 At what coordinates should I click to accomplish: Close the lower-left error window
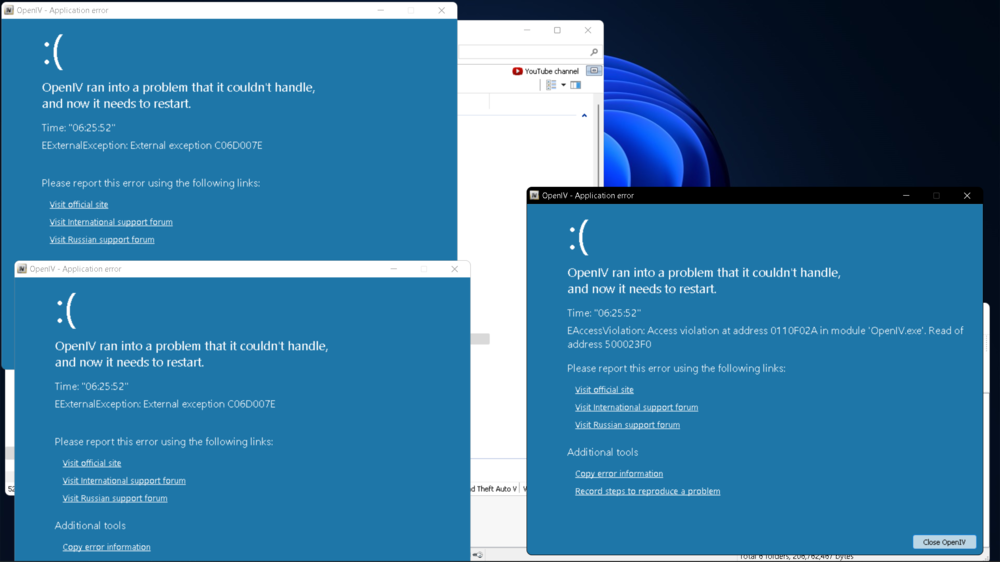455,269
